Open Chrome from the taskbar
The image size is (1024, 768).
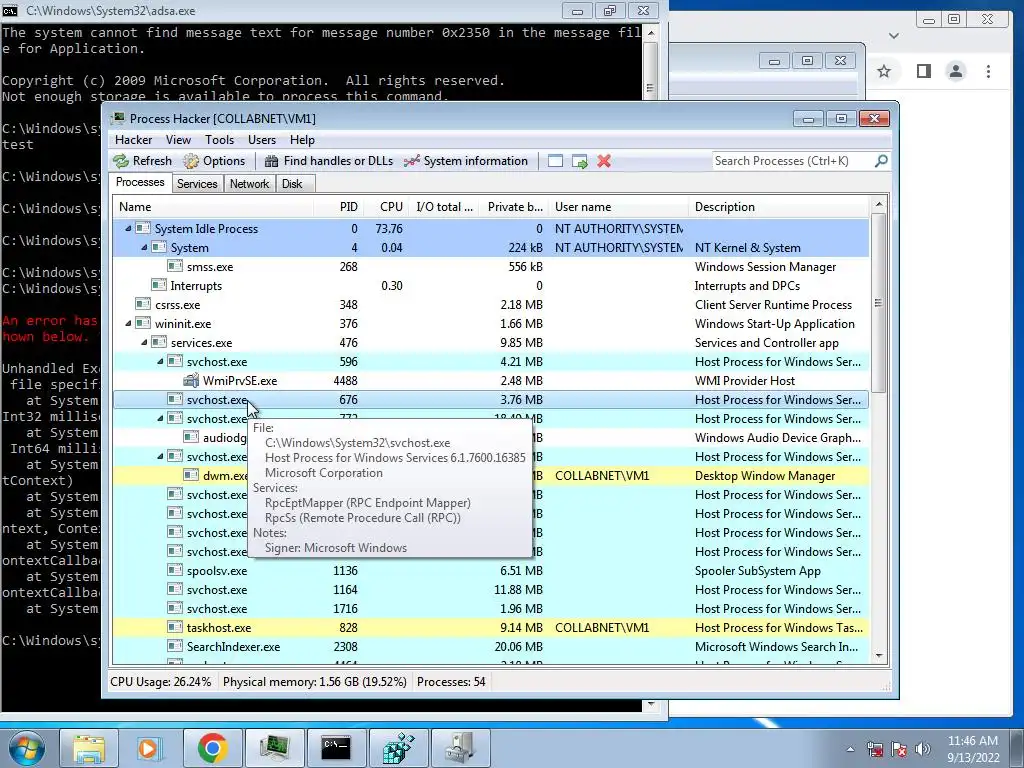[x=212, y=748]
